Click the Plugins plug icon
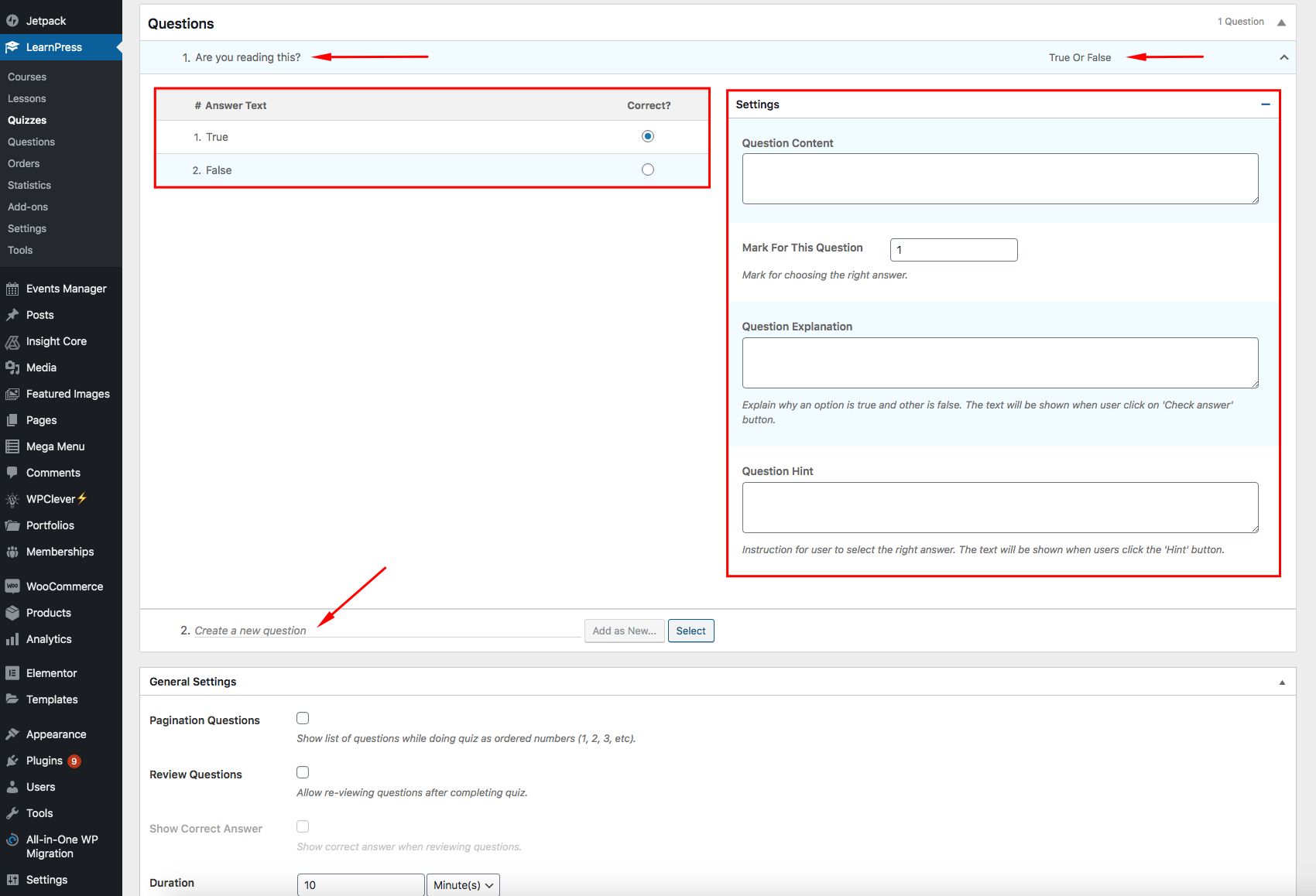Viewport: 1316px width, 896px height. 12,761
